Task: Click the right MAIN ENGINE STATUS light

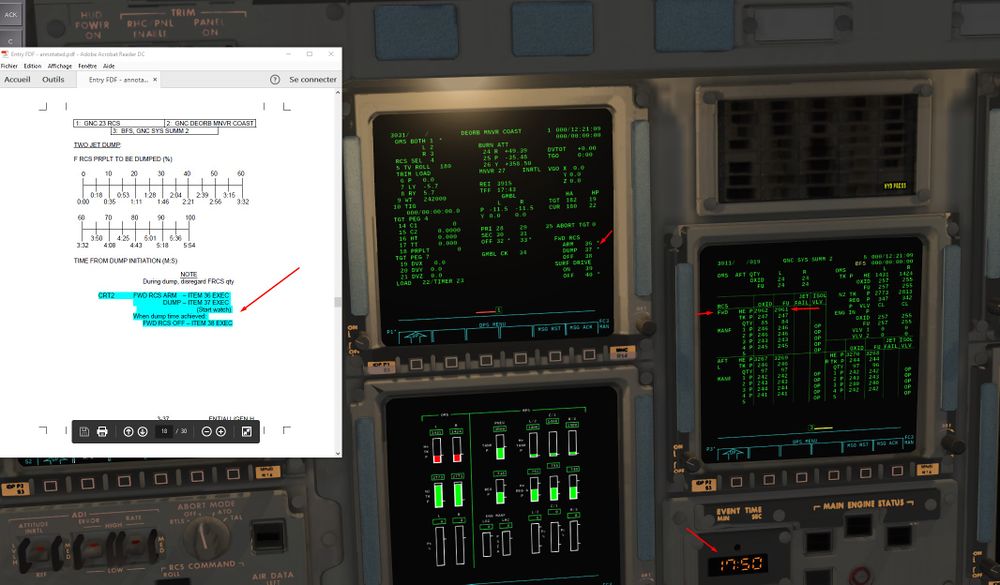Action: (x=899, y=537)
